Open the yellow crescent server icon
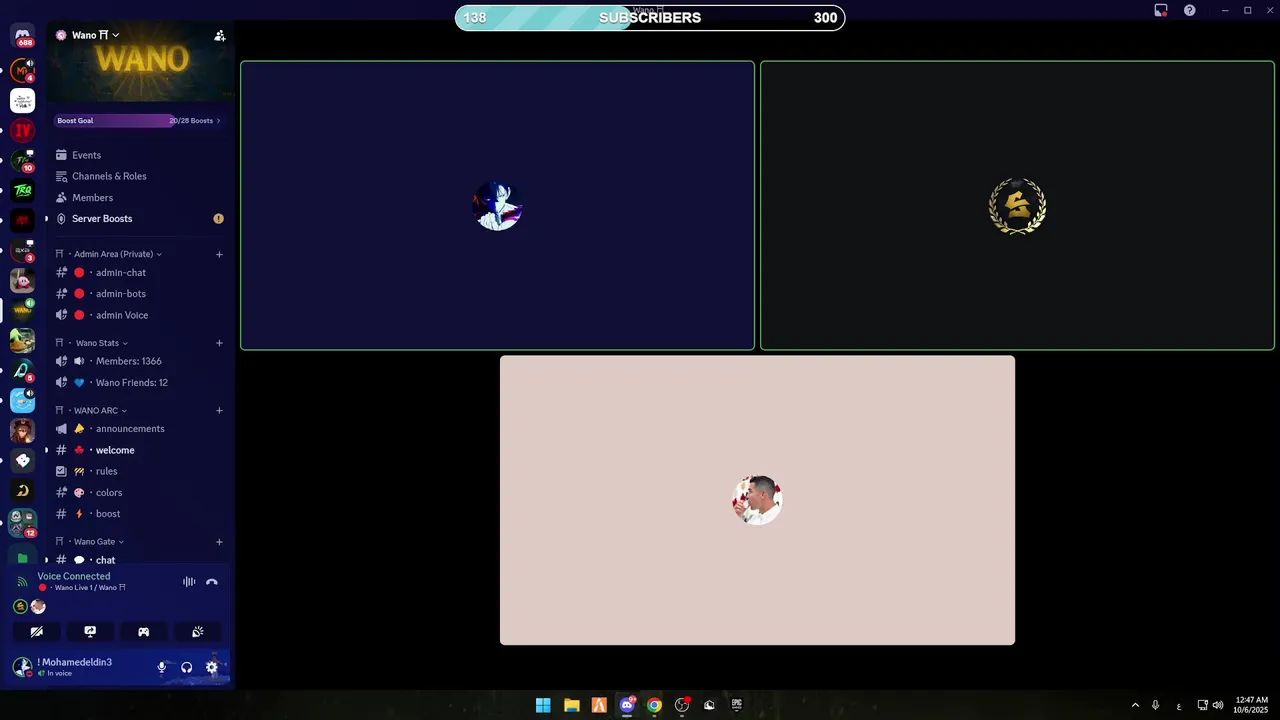1280x720 pixels. (x=22, y=490)
